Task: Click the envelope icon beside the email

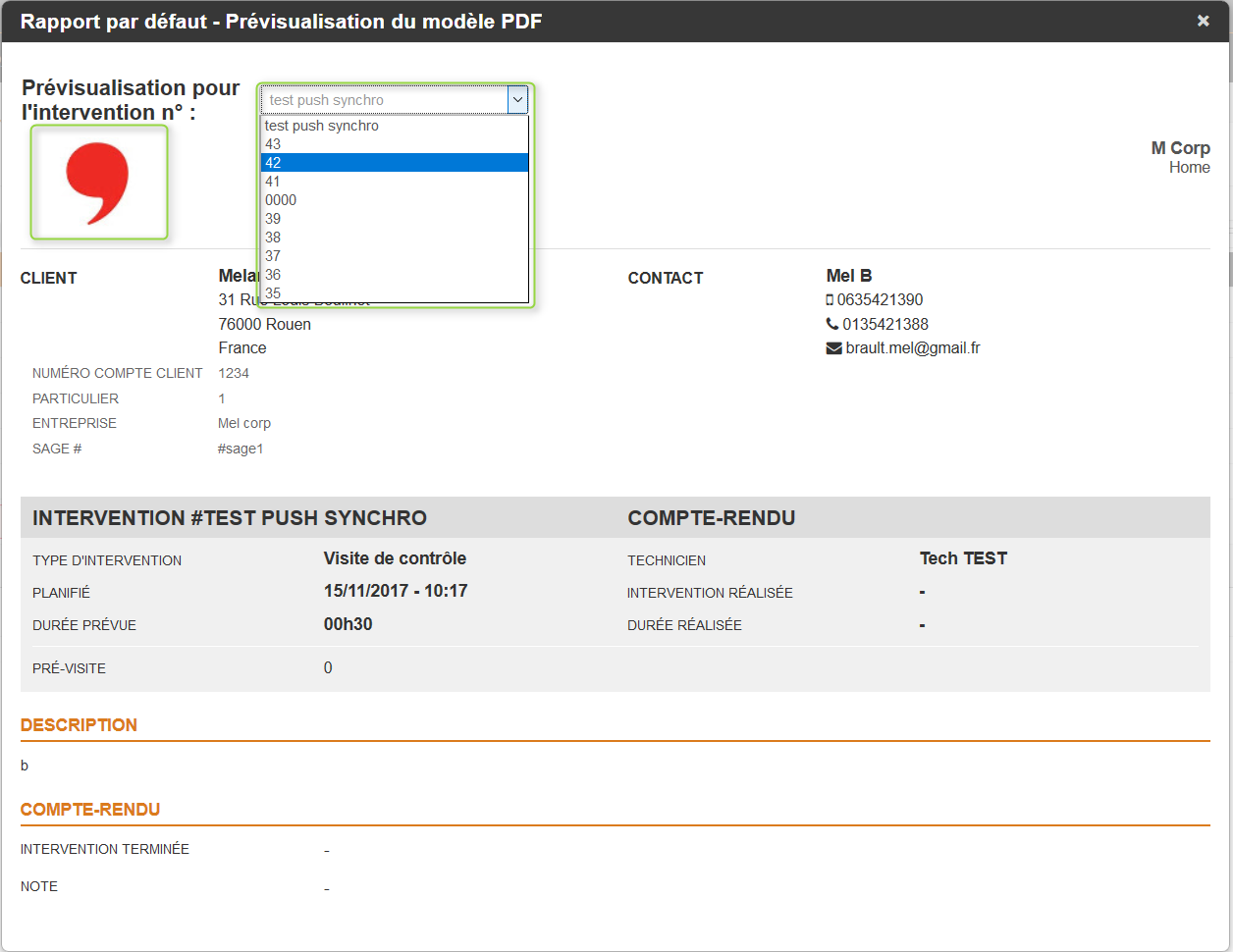Action: click(x=834, y=348)
